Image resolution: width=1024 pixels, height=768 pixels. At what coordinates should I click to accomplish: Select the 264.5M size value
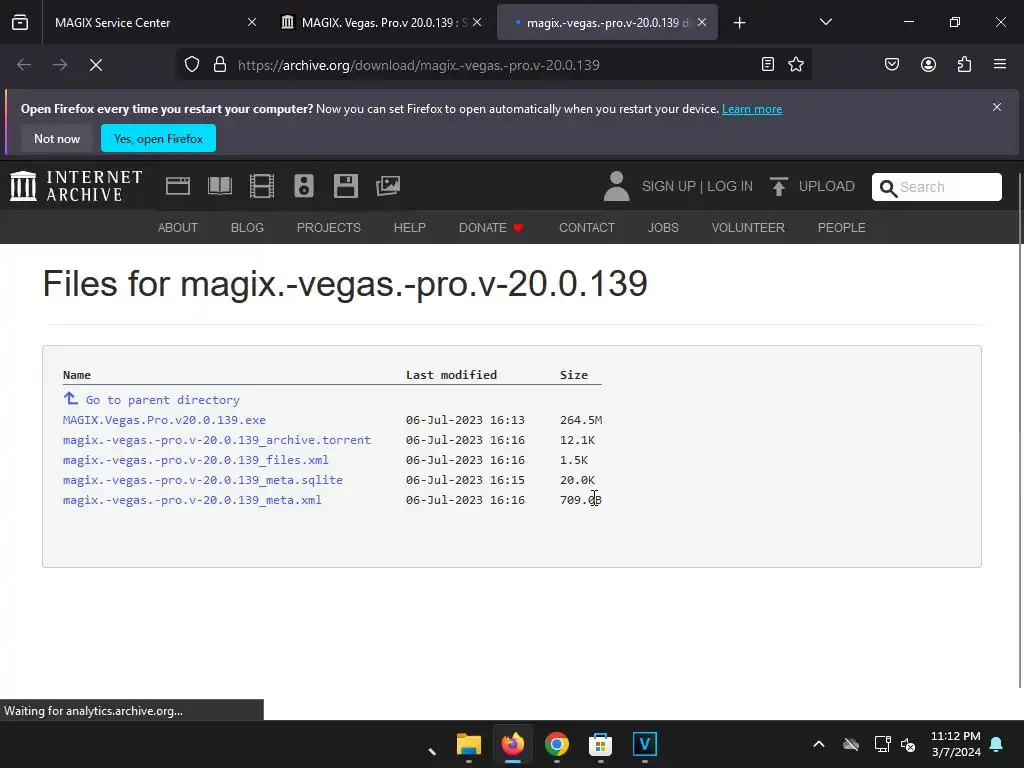click(x=581, y=420)
